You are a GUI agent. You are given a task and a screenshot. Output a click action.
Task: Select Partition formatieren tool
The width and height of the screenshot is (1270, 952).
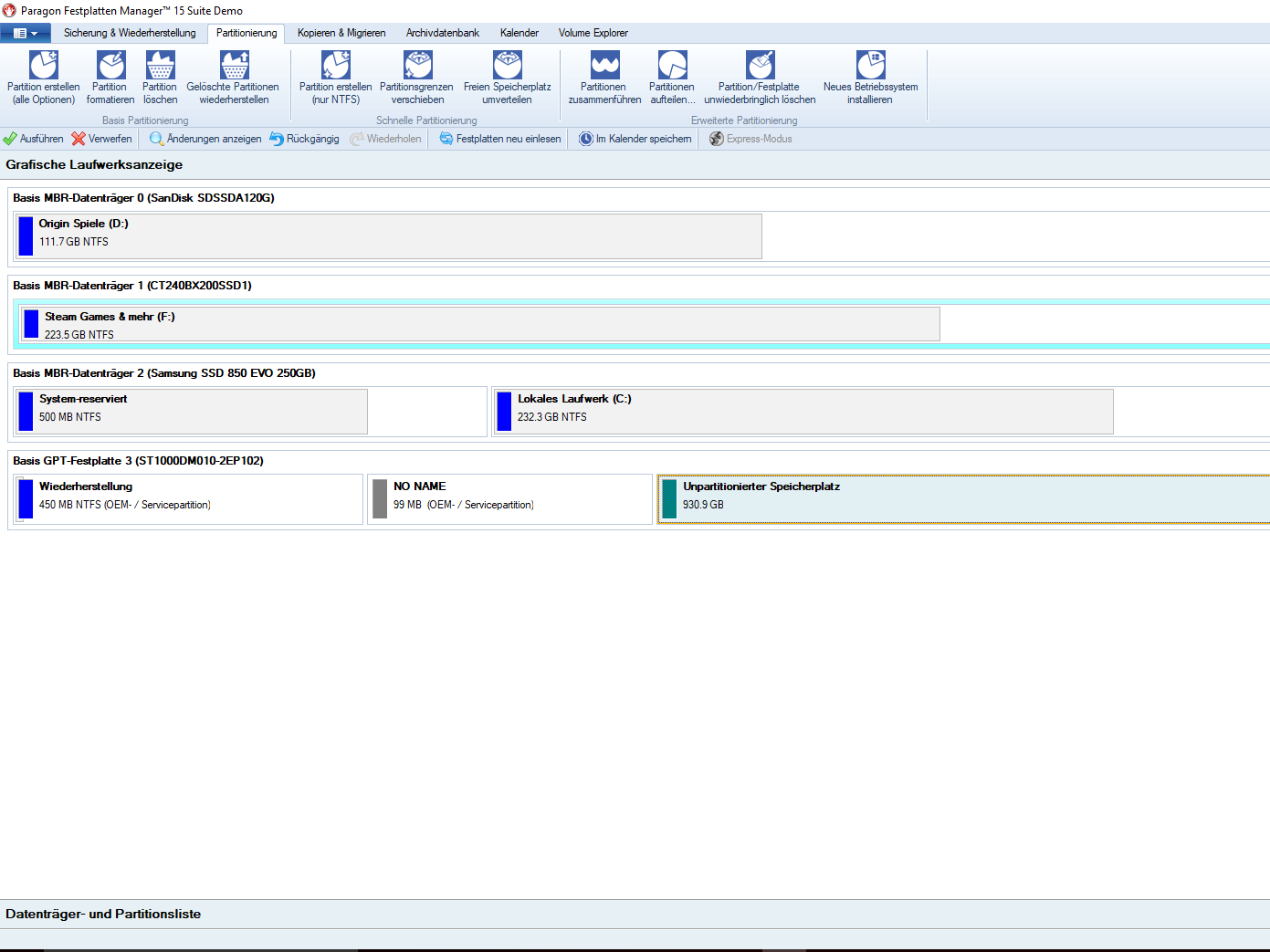click(x=110, y=78)
